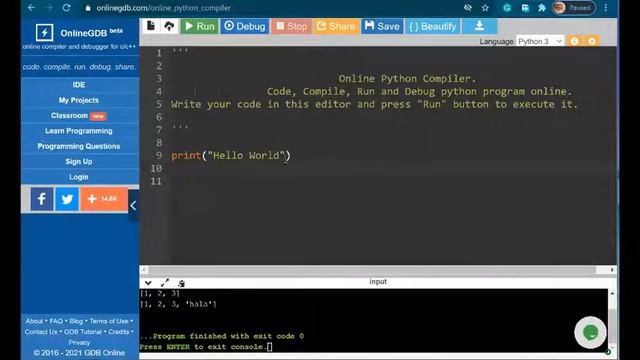Go back in browser

[x=31, y=8]
